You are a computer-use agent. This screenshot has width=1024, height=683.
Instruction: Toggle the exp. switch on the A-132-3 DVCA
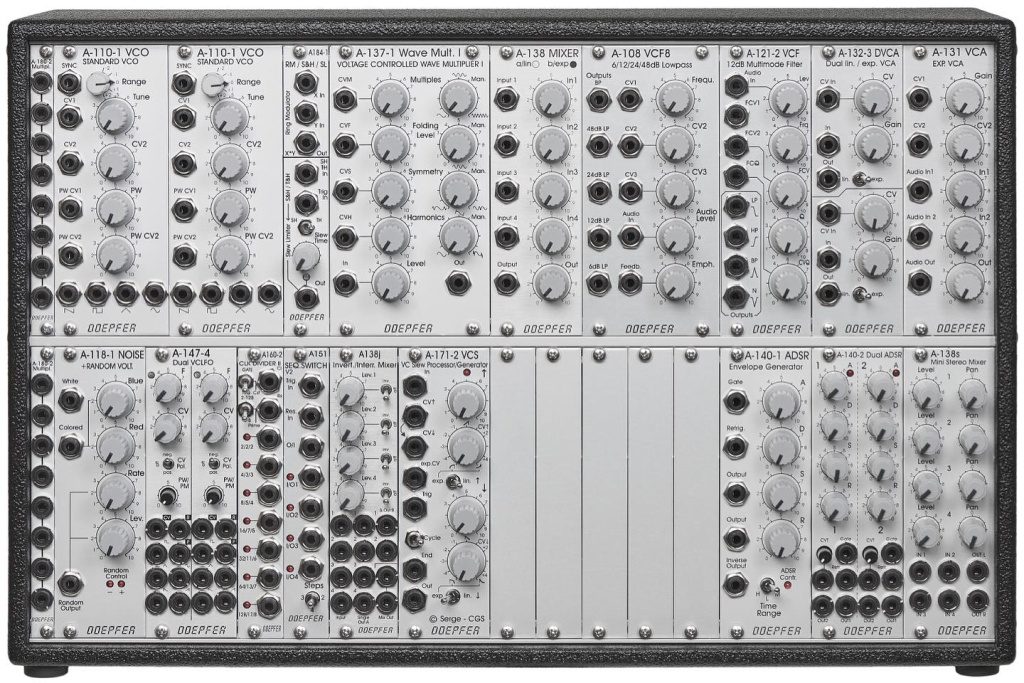click(862, 180)
